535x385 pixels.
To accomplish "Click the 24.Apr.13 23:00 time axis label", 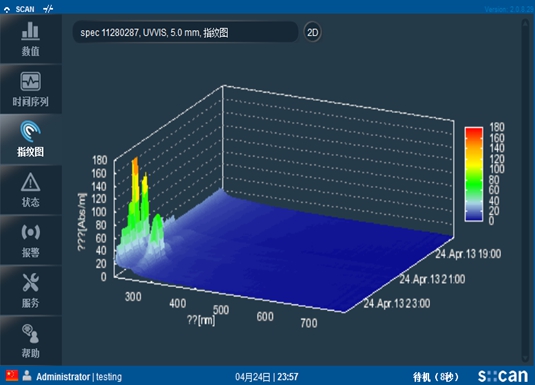I will 396,303.
